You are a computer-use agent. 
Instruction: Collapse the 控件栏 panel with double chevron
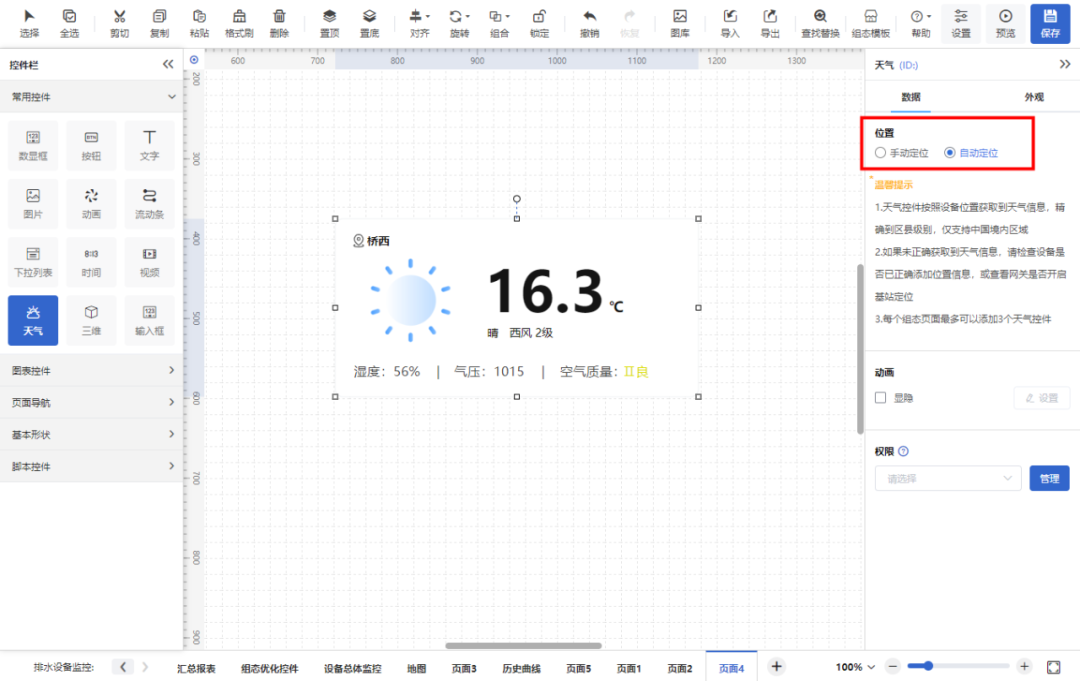pos(168,64)
